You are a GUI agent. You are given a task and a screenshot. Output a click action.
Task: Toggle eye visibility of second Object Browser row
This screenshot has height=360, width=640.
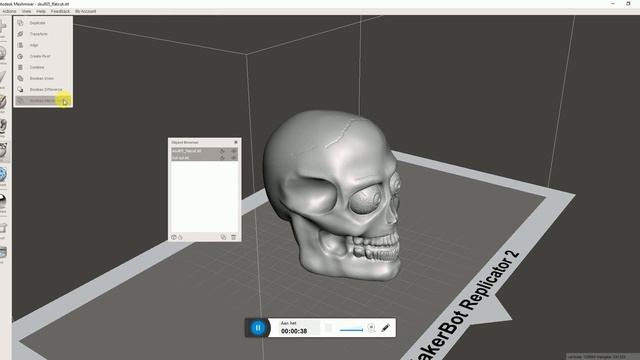(234, 158)
